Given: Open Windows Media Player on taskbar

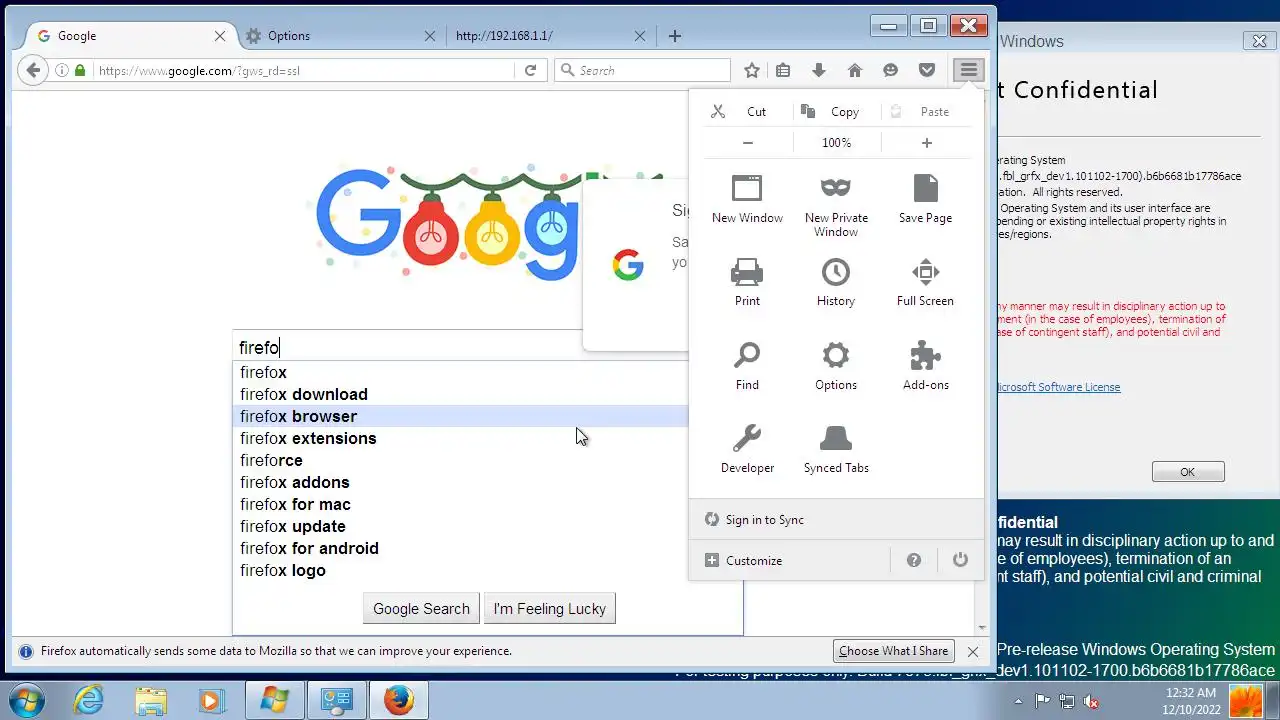Looking at the screenshot, I should click(211, 699).
